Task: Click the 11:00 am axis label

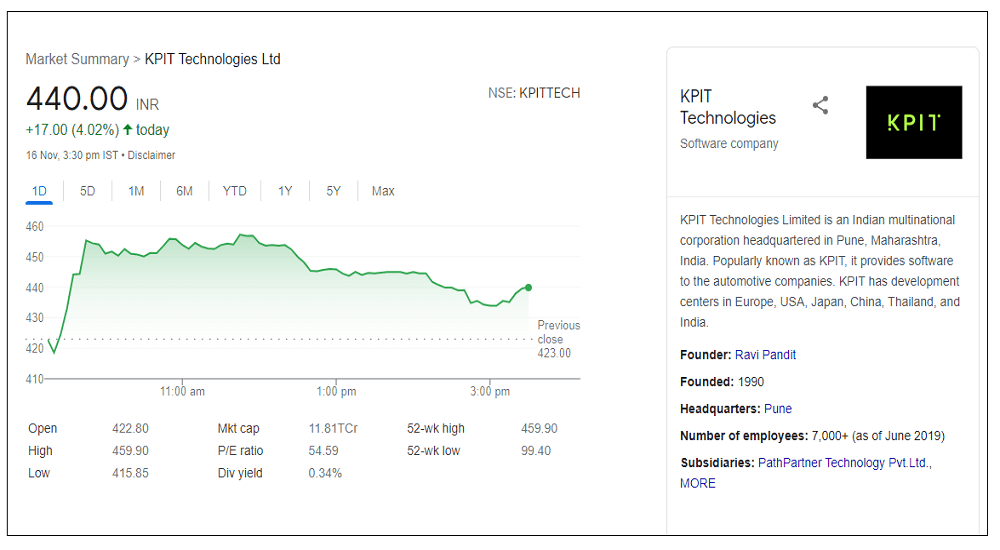Action: [182, 391]
